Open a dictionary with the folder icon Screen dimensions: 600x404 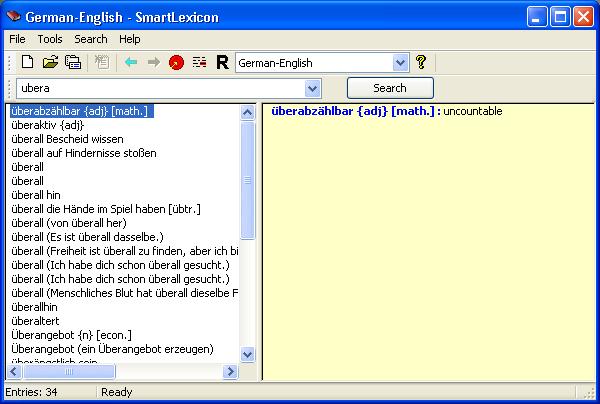[x=50, y=62]
